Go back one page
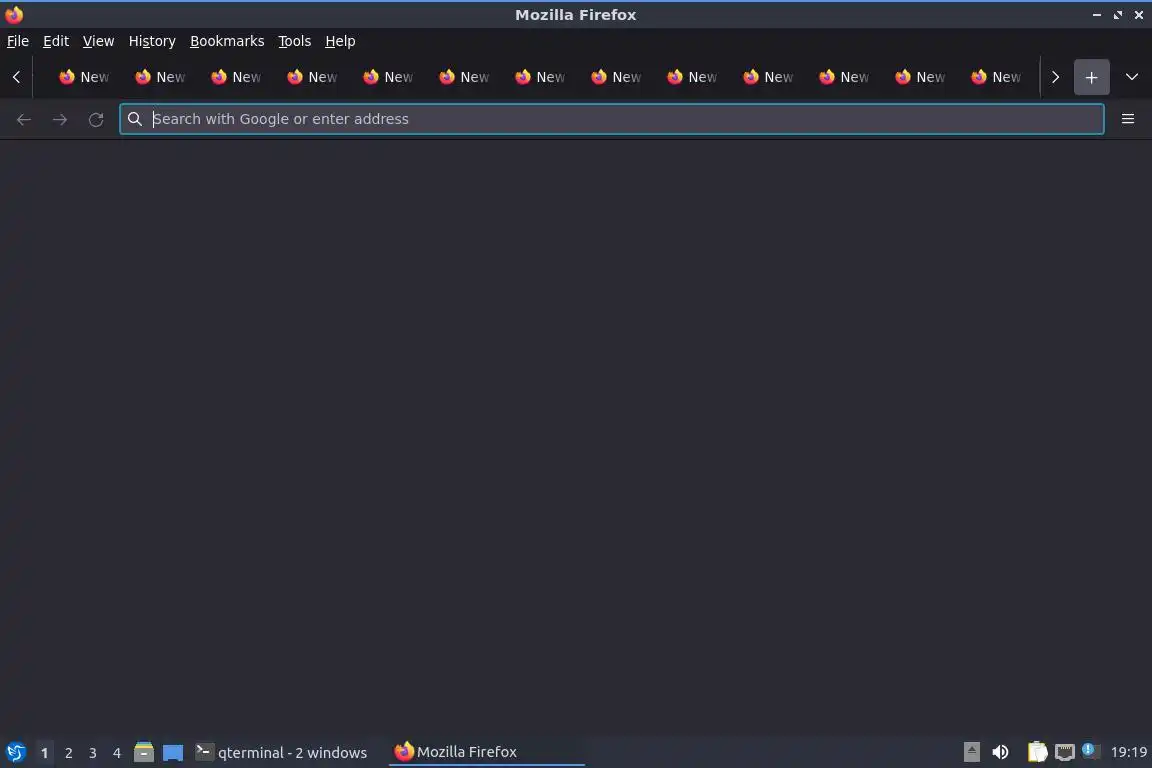Image resolution: width=1152 pixels, height=768 pixels. tap(24, 119)
